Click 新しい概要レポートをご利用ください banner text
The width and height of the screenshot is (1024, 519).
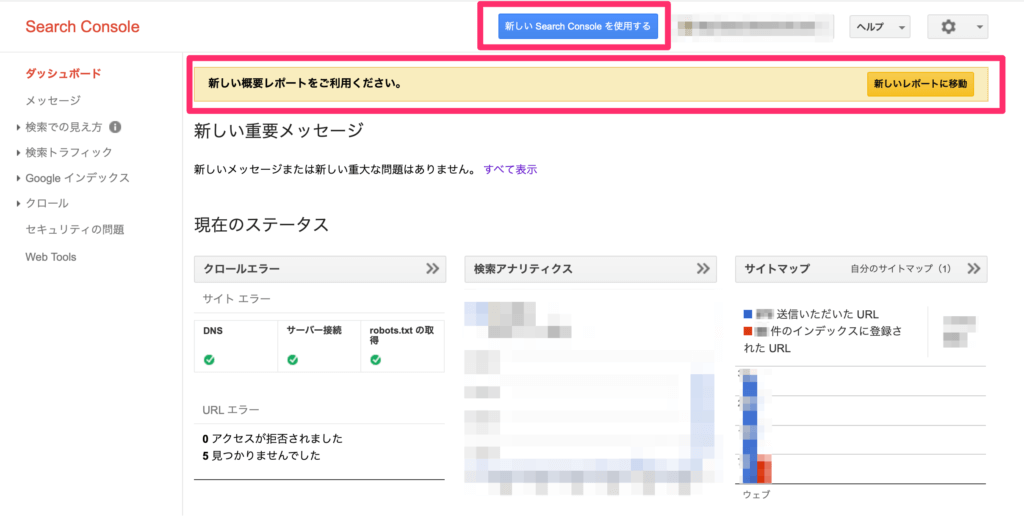point(304,84)
